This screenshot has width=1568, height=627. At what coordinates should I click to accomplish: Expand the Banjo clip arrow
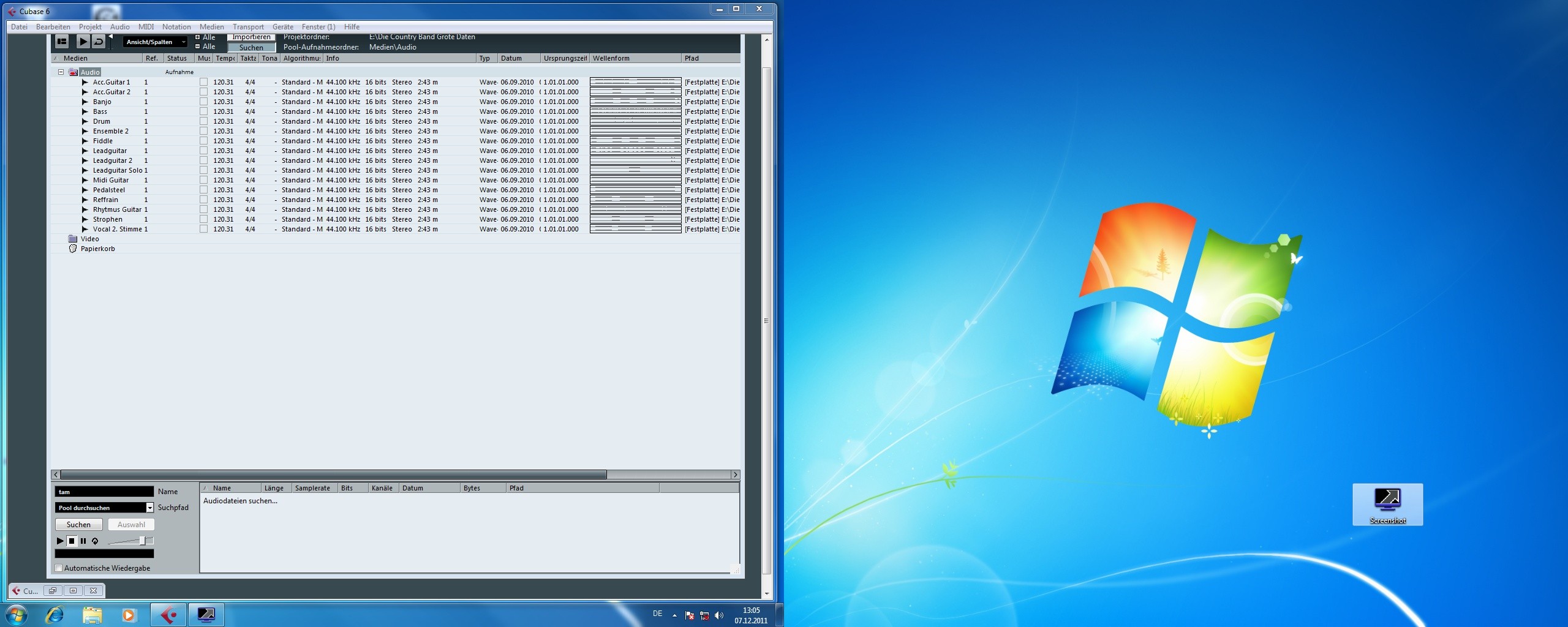pos(85,102)
